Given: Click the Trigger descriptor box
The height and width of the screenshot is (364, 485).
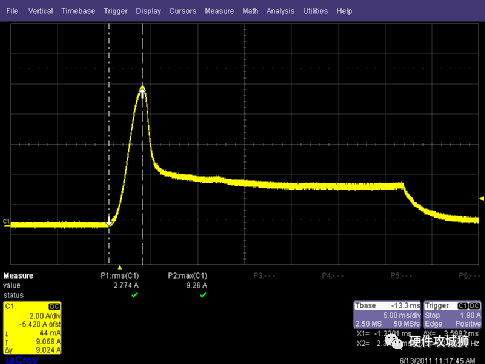Looking at the screenshot, I should (x=452, y=315).
